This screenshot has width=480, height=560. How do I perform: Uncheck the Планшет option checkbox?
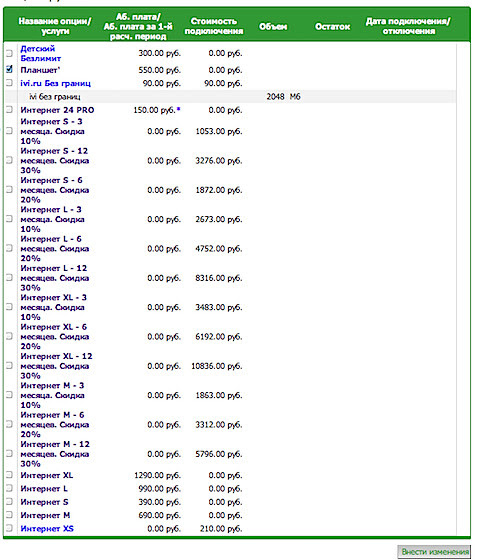[9, 69]
